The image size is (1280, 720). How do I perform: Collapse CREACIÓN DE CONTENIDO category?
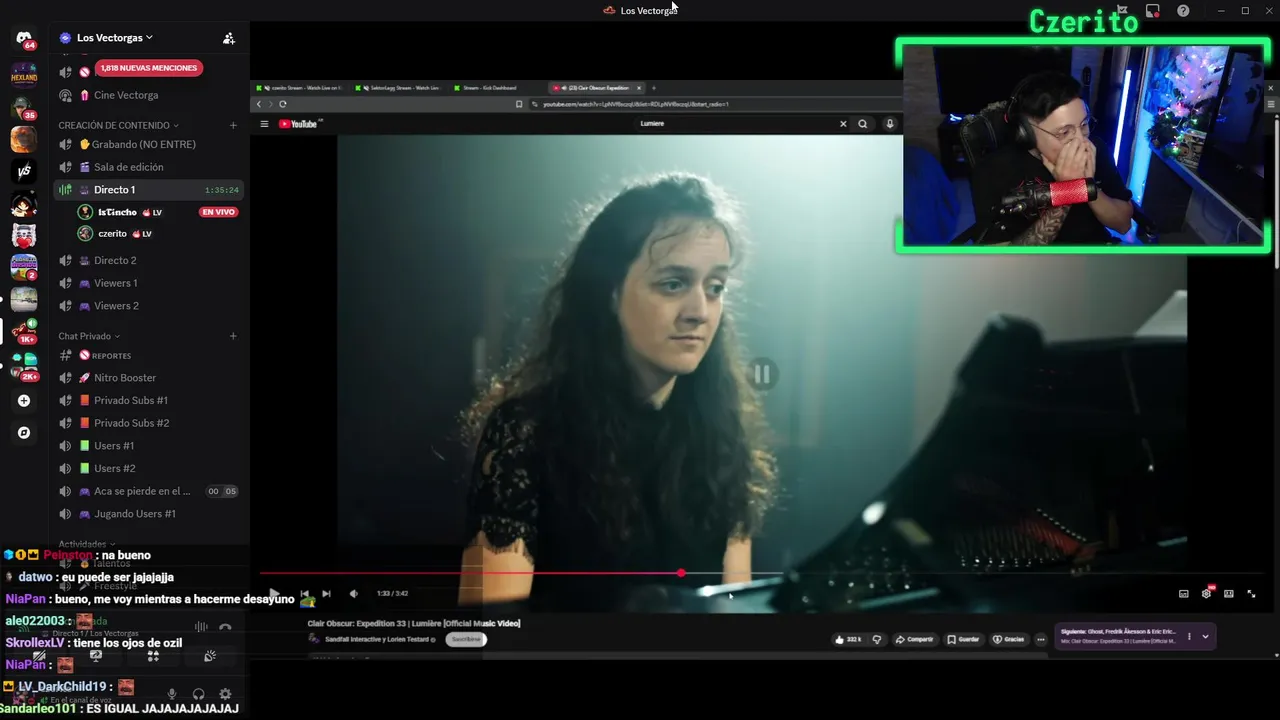click(x=119, y=125)
